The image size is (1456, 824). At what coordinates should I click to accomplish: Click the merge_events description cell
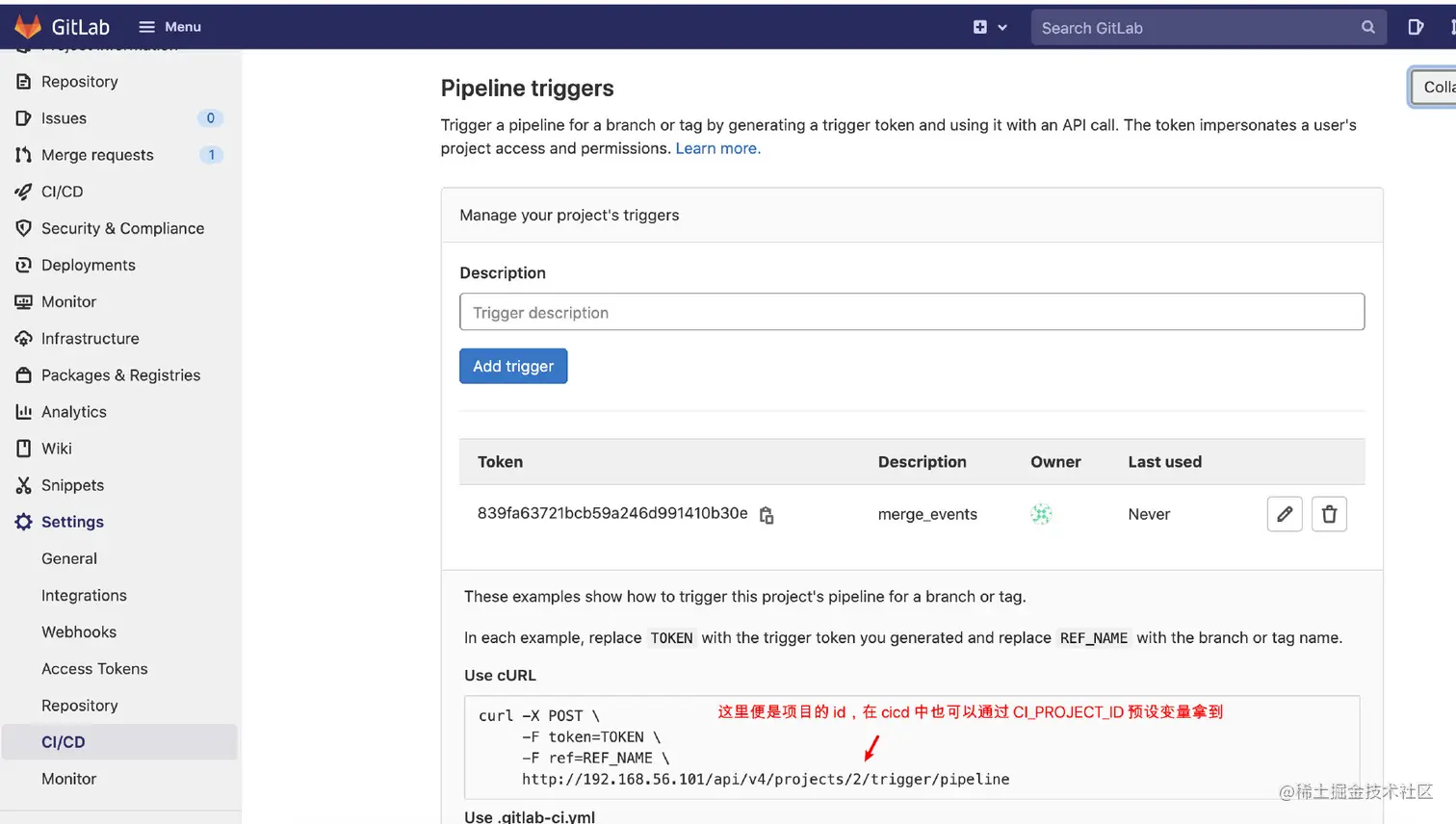(x=927, y=514)
